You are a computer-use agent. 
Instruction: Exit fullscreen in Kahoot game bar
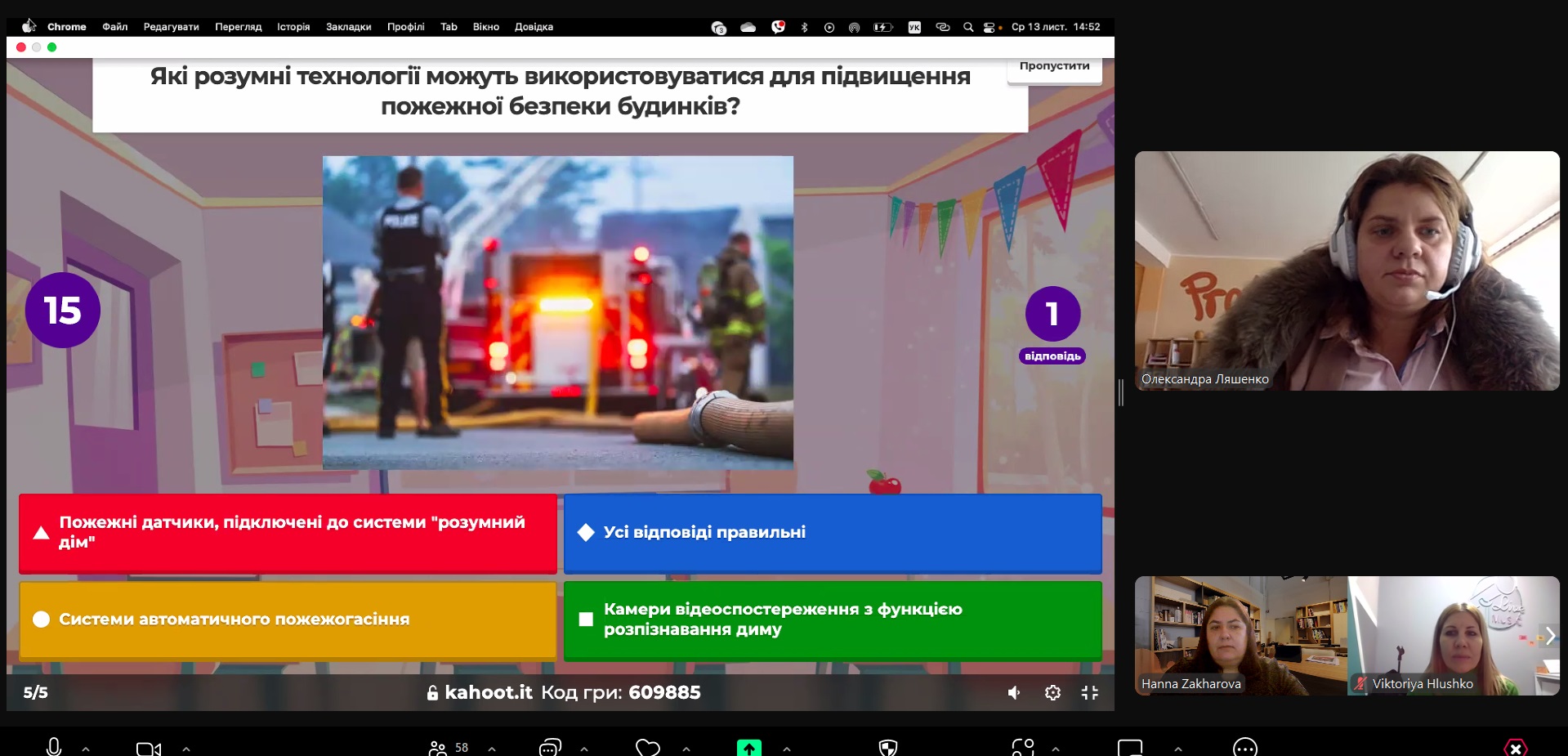(x=1090, y=693)
